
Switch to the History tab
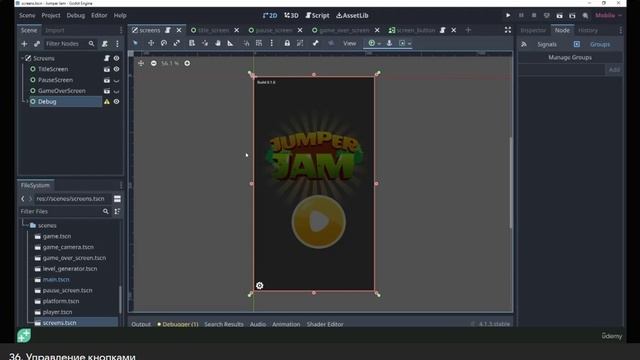(x=588, y=30)
